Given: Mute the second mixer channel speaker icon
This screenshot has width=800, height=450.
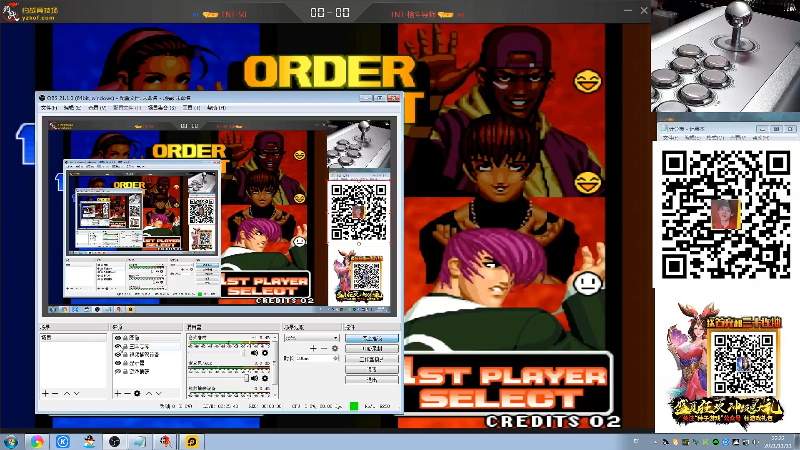Looking at the screenshot, I should (255, 378).
